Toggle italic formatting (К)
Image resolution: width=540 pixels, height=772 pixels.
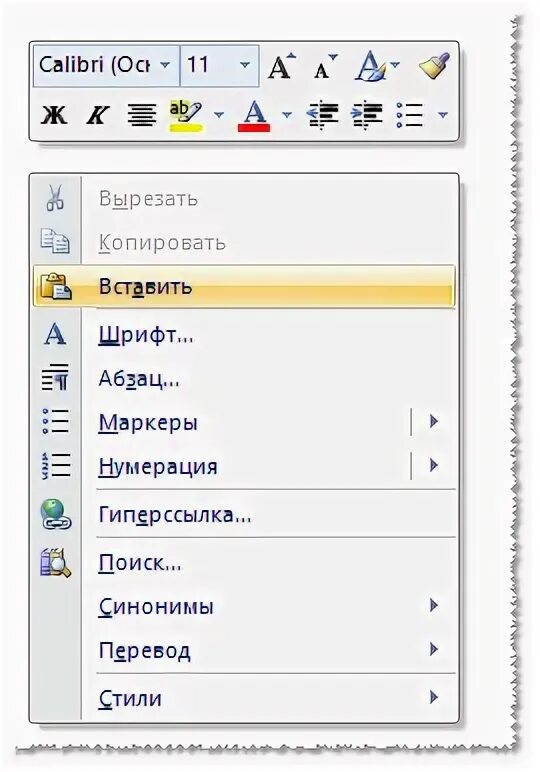[97, 115]
